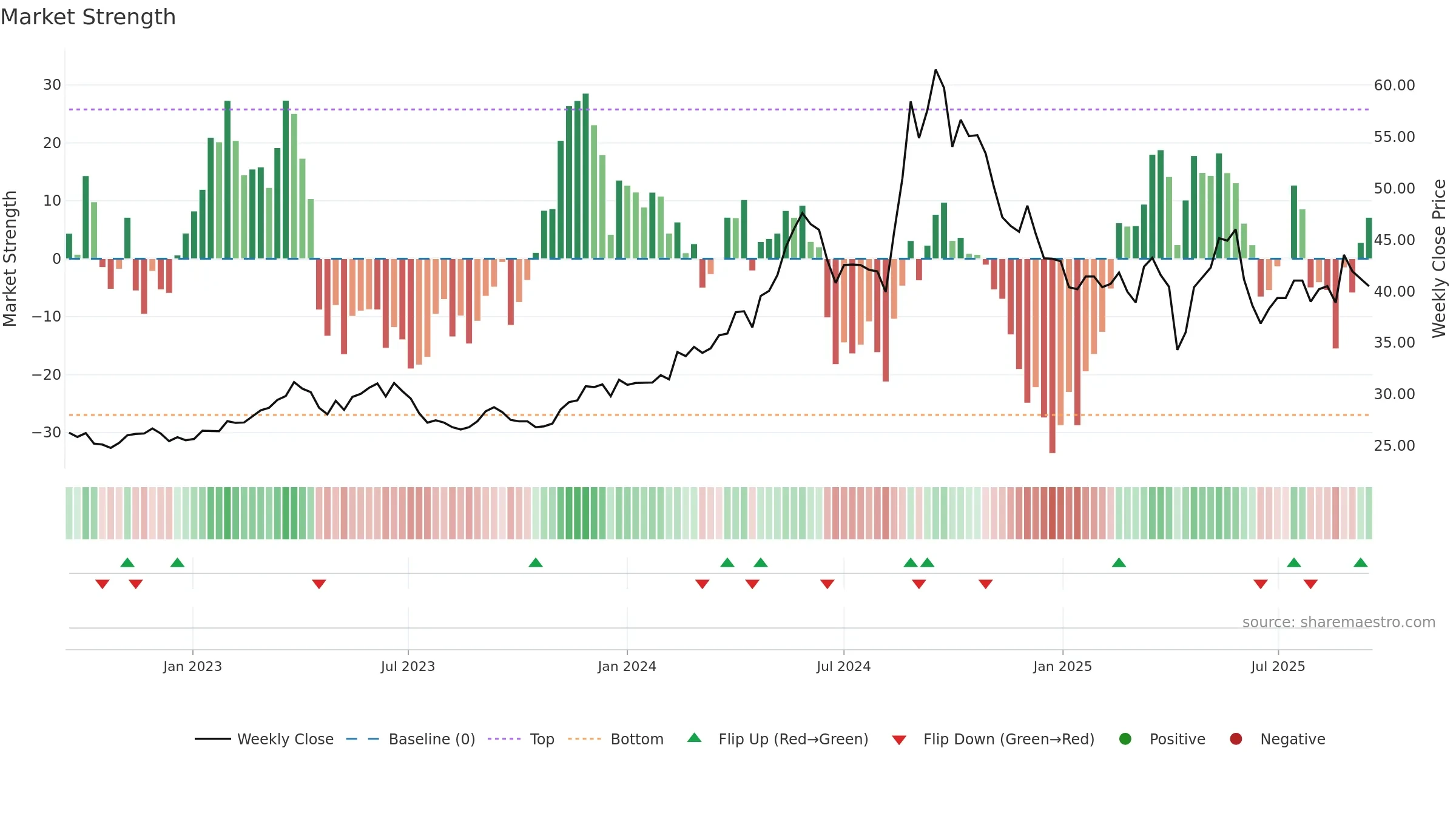Click the 35.00 price axis tick
The image size is (1456, 819).
point(1394,343)
